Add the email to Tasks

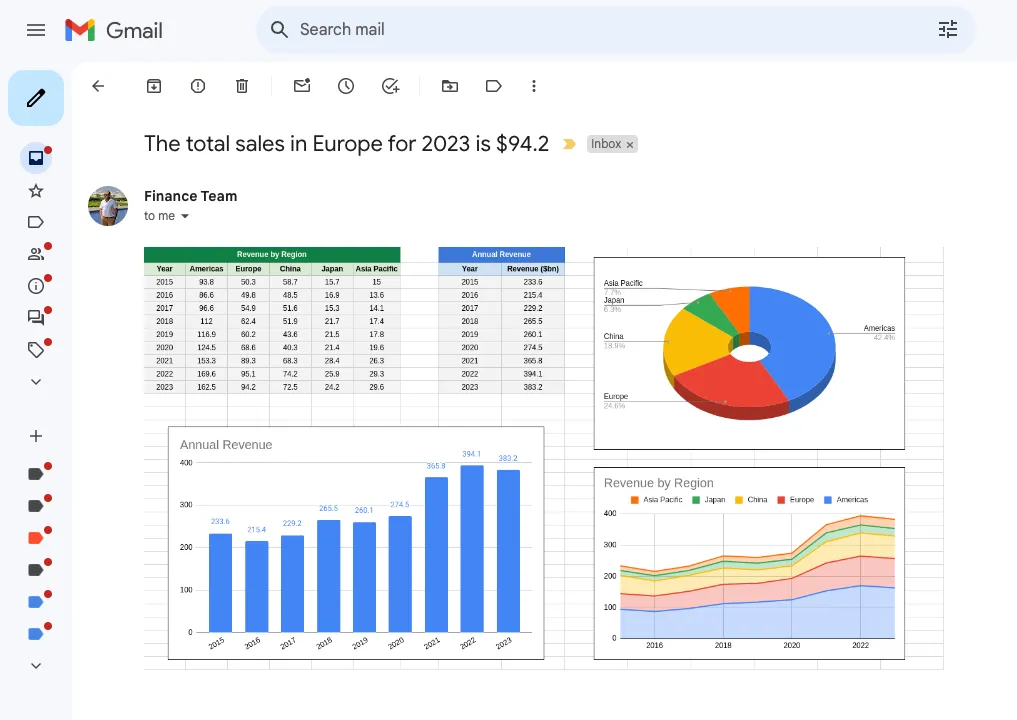pos(390,86)
